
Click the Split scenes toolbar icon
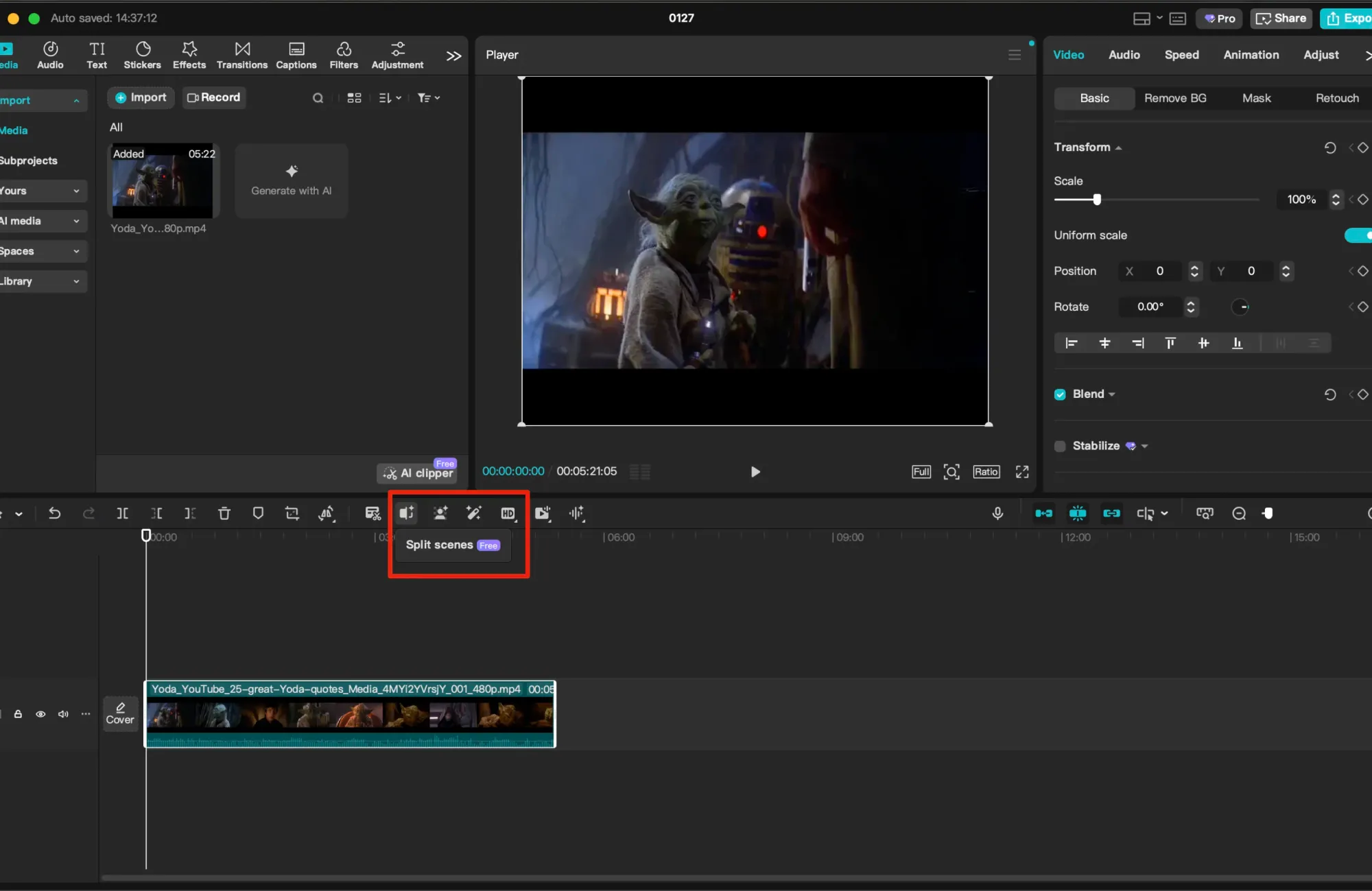click(407, 513)
